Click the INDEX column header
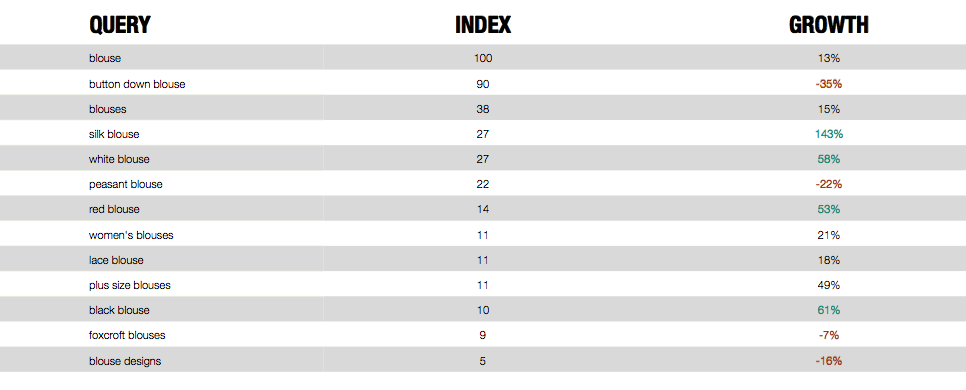This screenshot has width=966, height=390. (x=483, y=25)
